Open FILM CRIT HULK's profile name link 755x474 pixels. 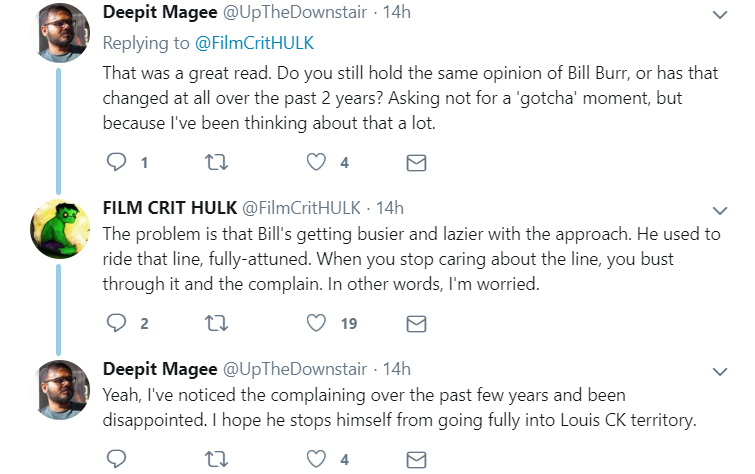coord(169,208)
